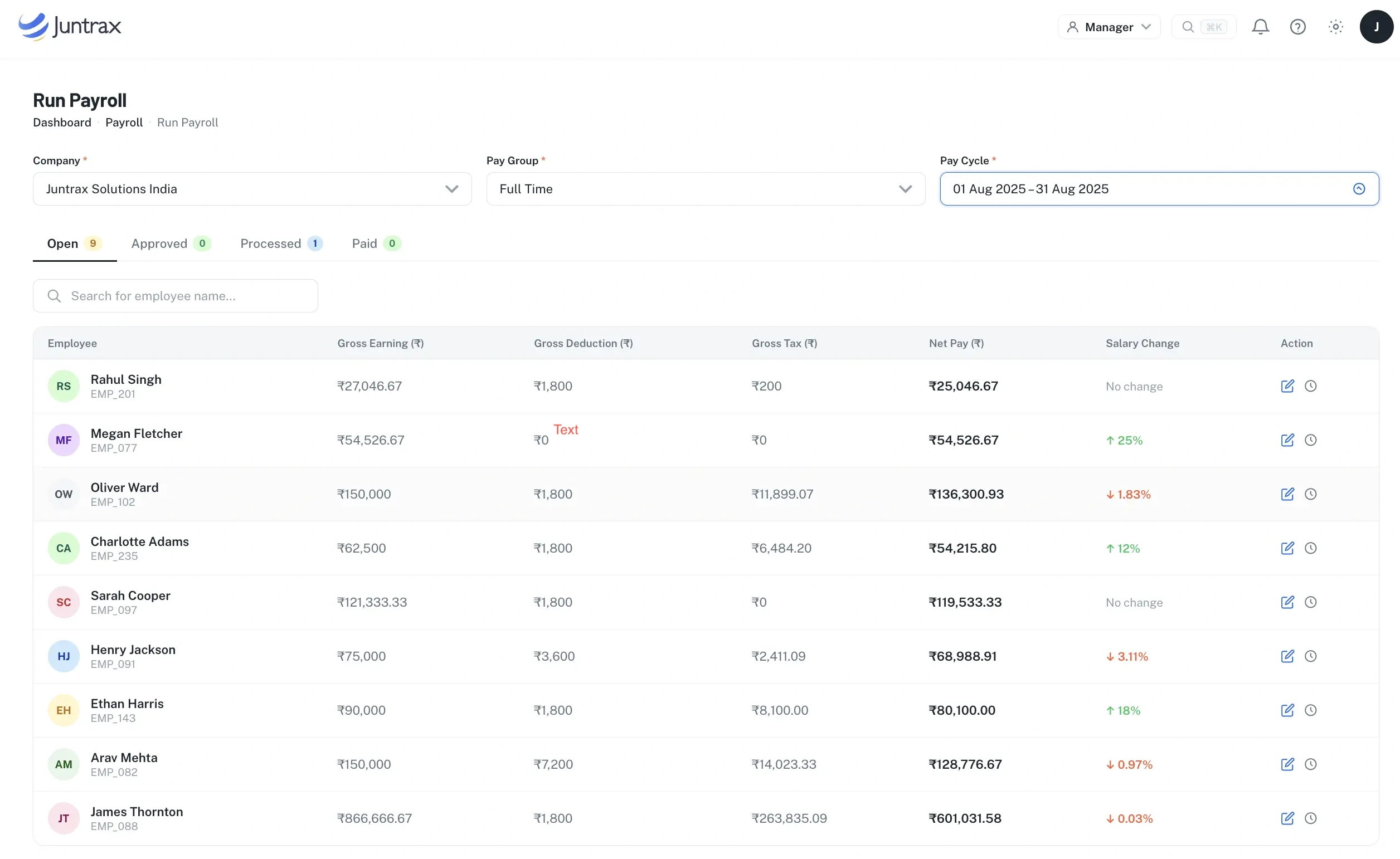View James Thornton's history clock icon
Viewport: 1400px width, 859px height.
[1310, 818]
